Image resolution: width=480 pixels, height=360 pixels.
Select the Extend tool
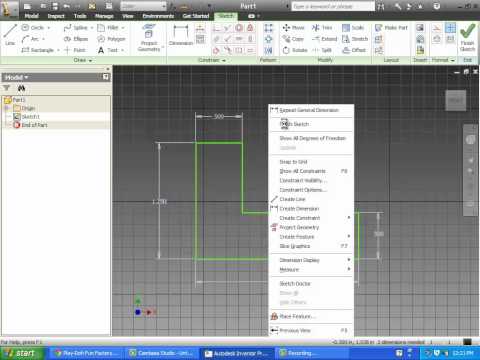click(324, 39)
